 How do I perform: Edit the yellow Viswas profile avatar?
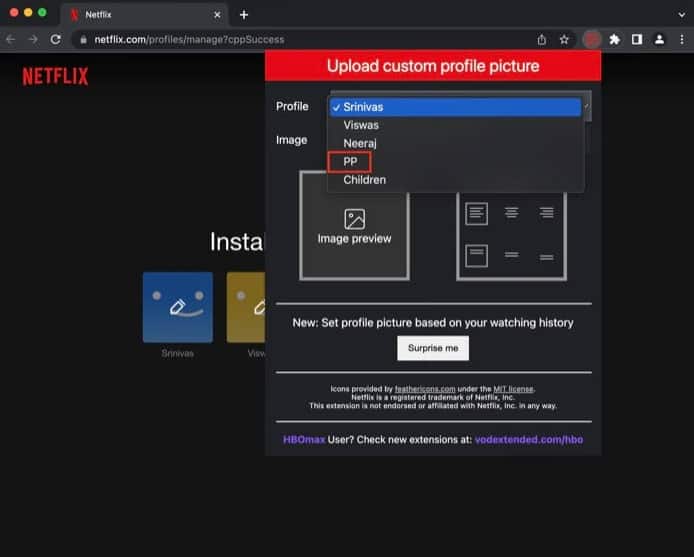click(x=246, y=307)
